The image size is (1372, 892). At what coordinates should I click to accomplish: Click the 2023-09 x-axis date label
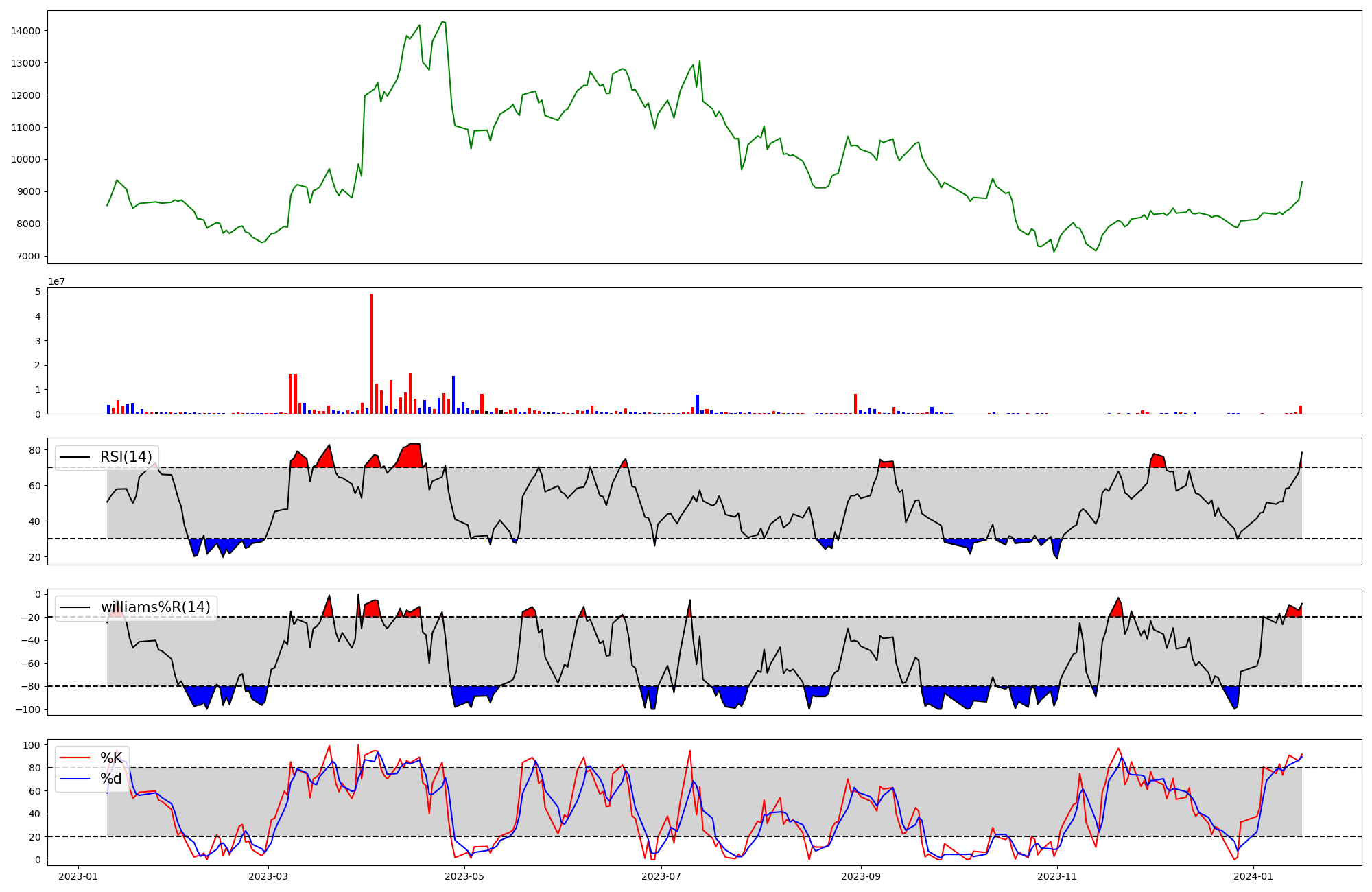coord(860,876)
